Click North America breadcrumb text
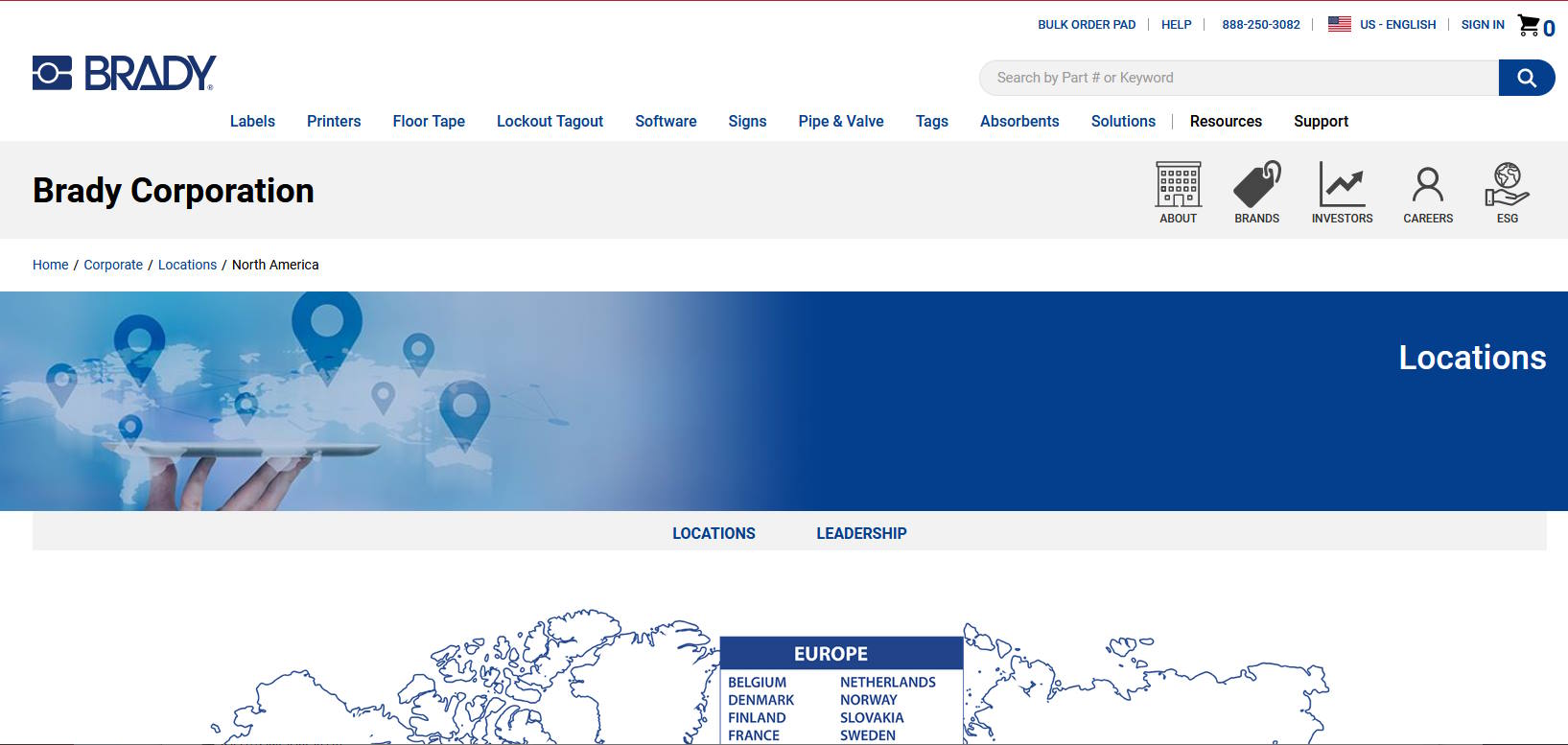Screen dimensions: 1568x745 tap(275, 265)
